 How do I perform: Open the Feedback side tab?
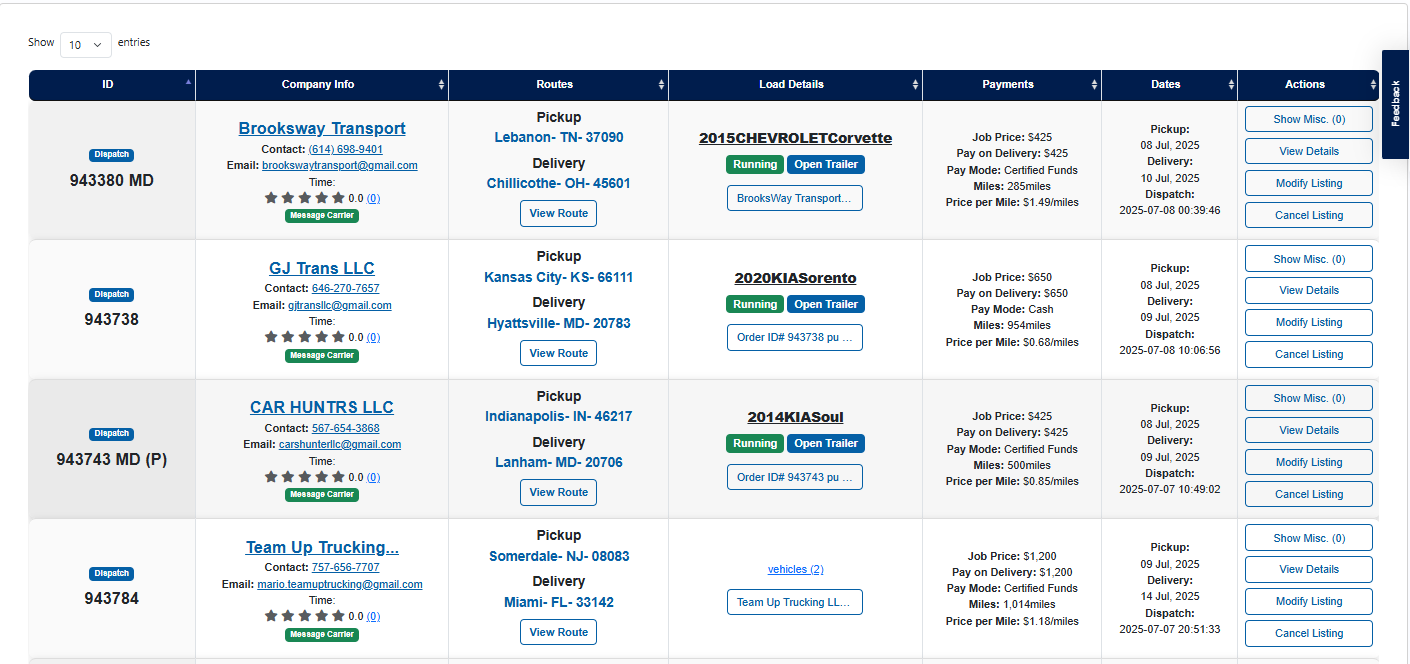pos(1395,104)
